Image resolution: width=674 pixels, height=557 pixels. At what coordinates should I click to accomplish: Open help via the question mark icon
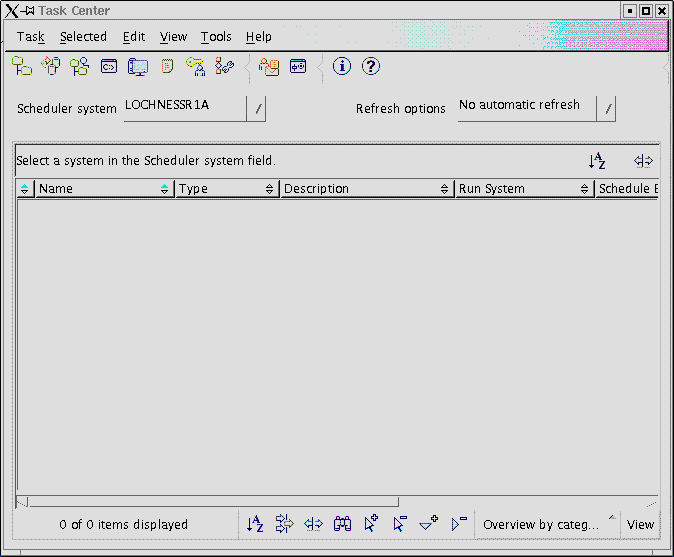click(371, 67)
